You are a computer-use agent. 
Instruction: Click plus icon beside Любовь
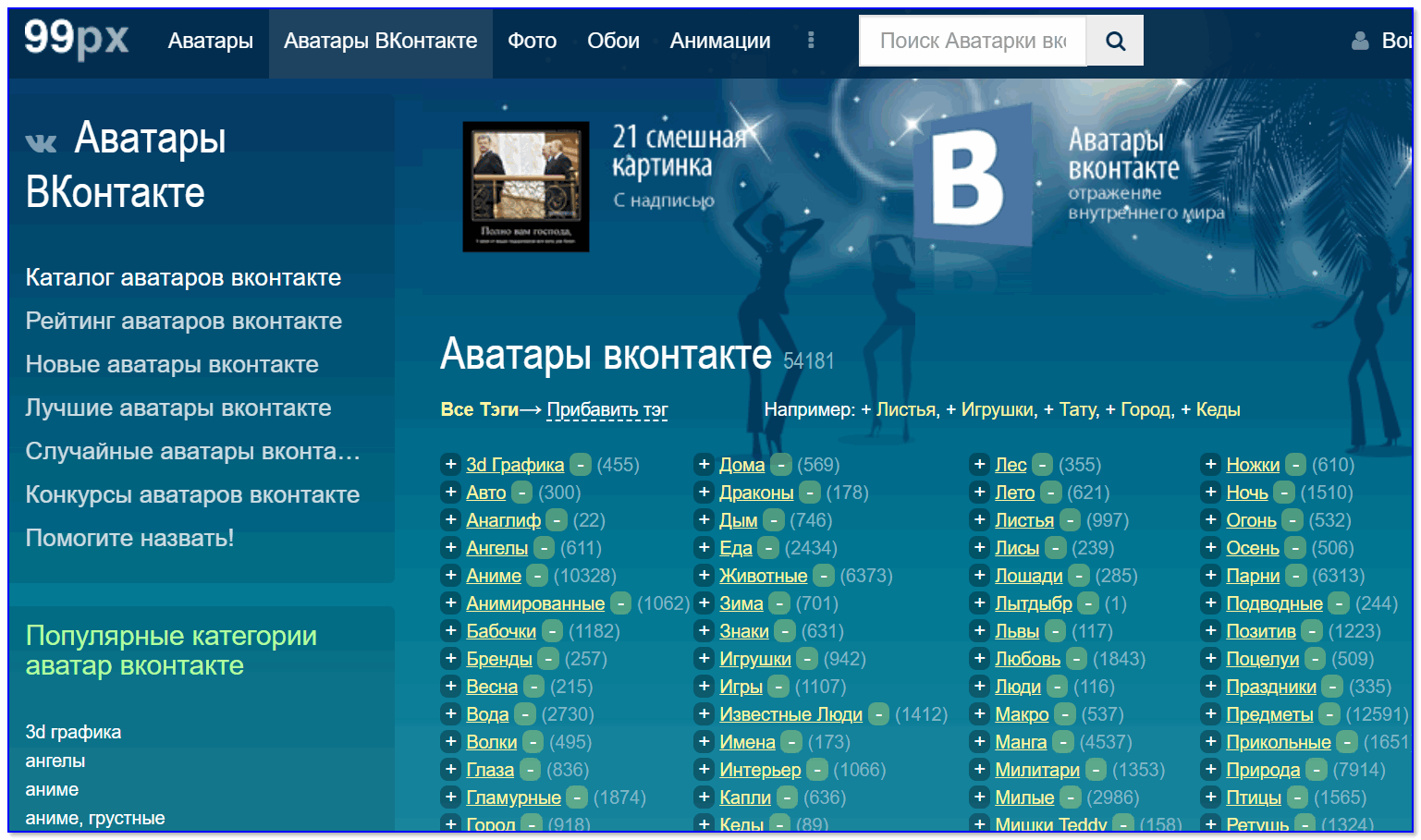click(x=979, y=658)
